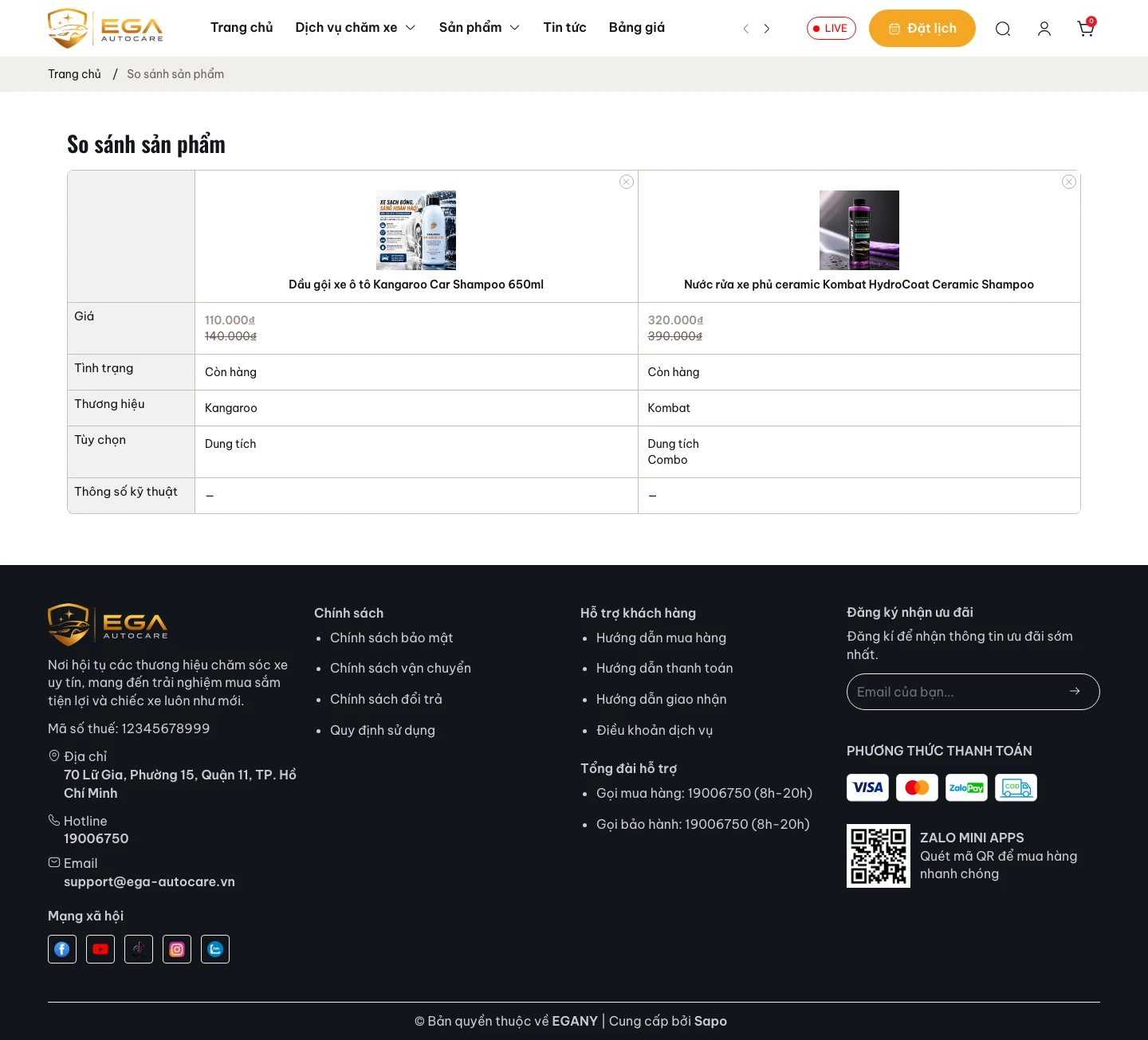The width and height of the screenshot is (1148, 1040).
Task: Open the Dịch vụ chăm xe menu item
Action: click(x=346, y=28)
